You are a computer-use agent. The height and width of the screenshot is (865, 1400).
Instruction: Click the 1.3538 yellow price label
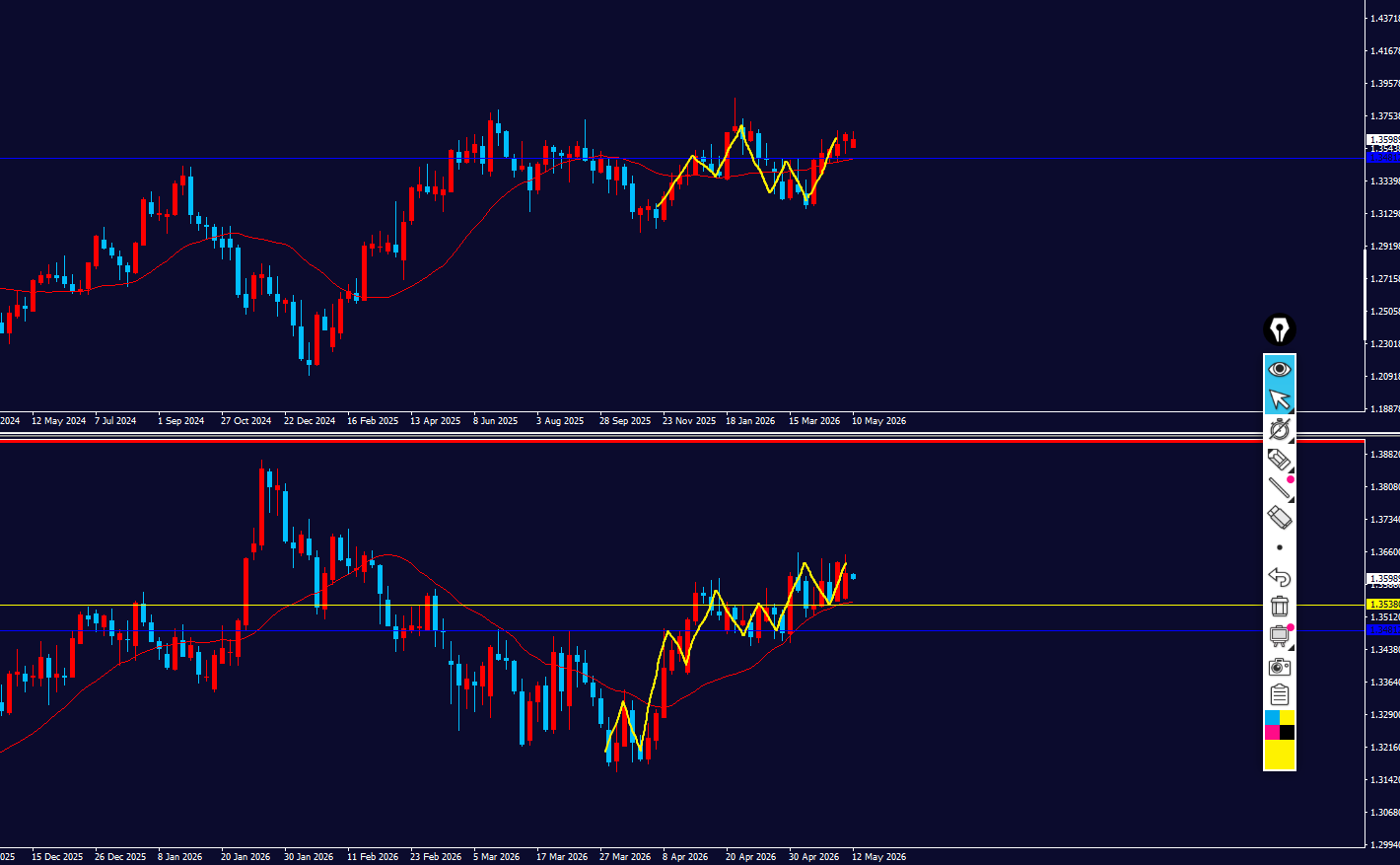tap(1382, 604)
